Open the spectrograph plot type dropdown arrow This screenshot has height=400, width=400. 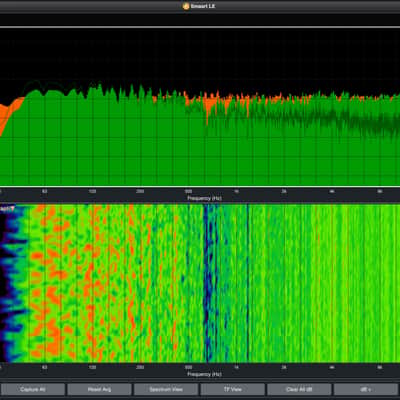(x=13, y=209)
